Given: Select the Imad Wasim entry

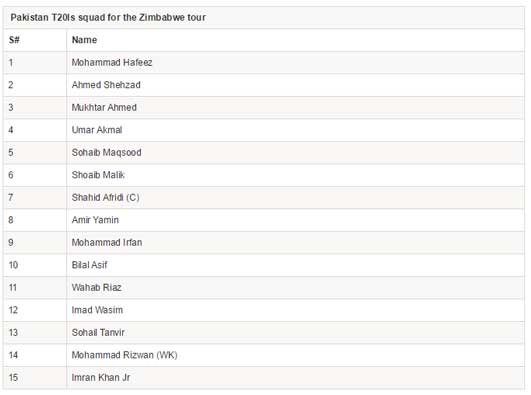Looking at the screenshot, I should 97,310.
